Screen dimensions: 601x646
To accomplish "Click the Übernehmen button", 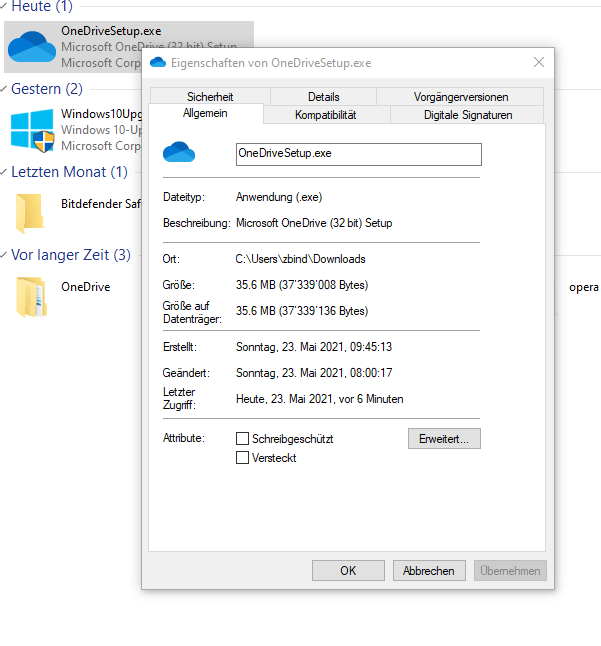I will coord(510,570).
